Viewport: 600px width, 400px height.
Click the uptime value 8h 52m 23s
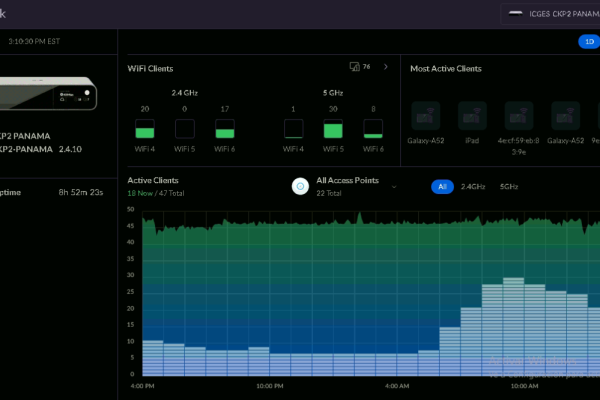(81, 192)
